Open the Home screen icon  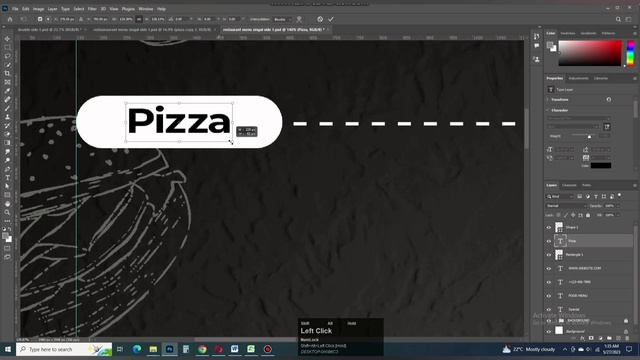click(10, 19)
